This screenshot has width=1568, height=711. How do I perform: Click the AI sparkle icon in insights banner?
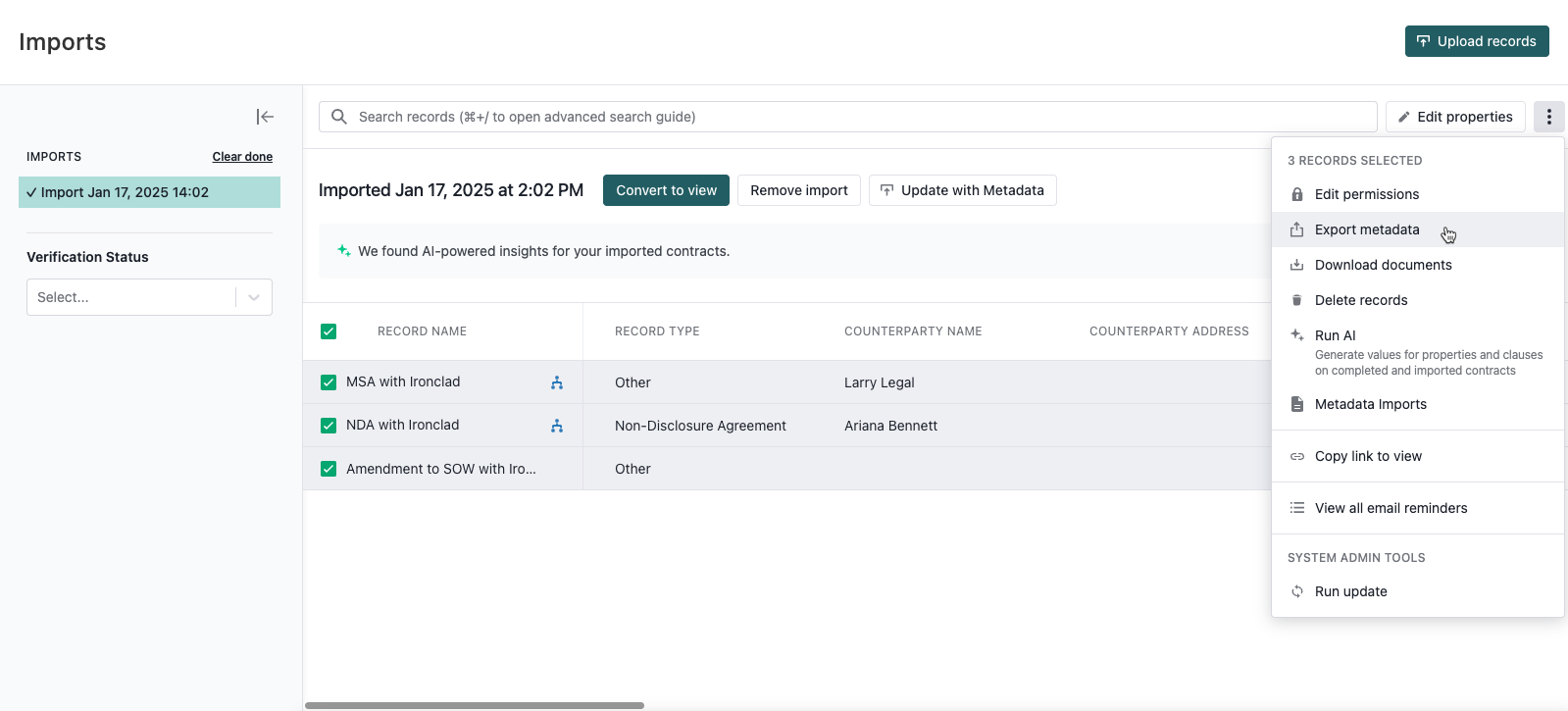[x=344, y=251]
